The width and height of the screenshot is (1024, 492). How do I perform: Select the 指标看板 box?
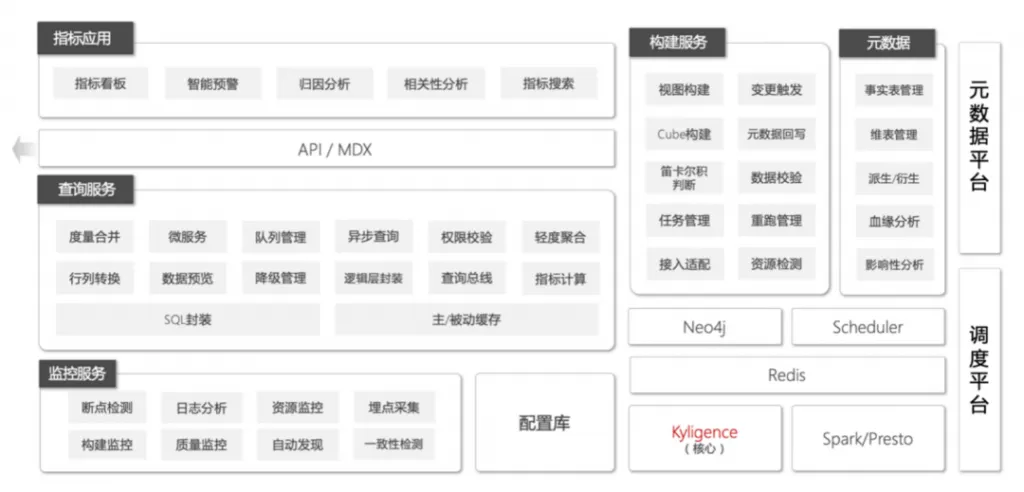coord(100,84)
